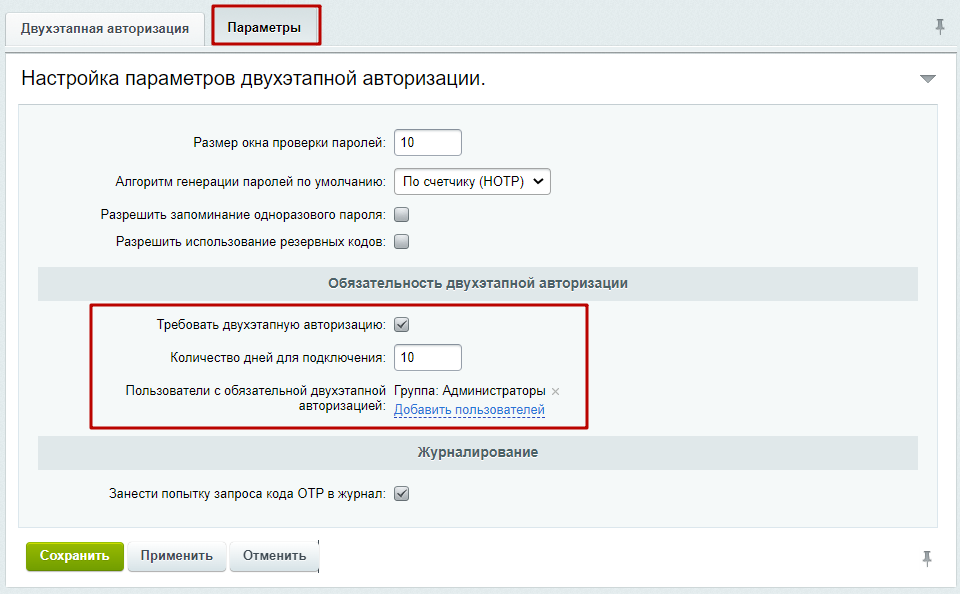
Task: Open the Добавить пользователей link
Action: [x=469, y=410]
